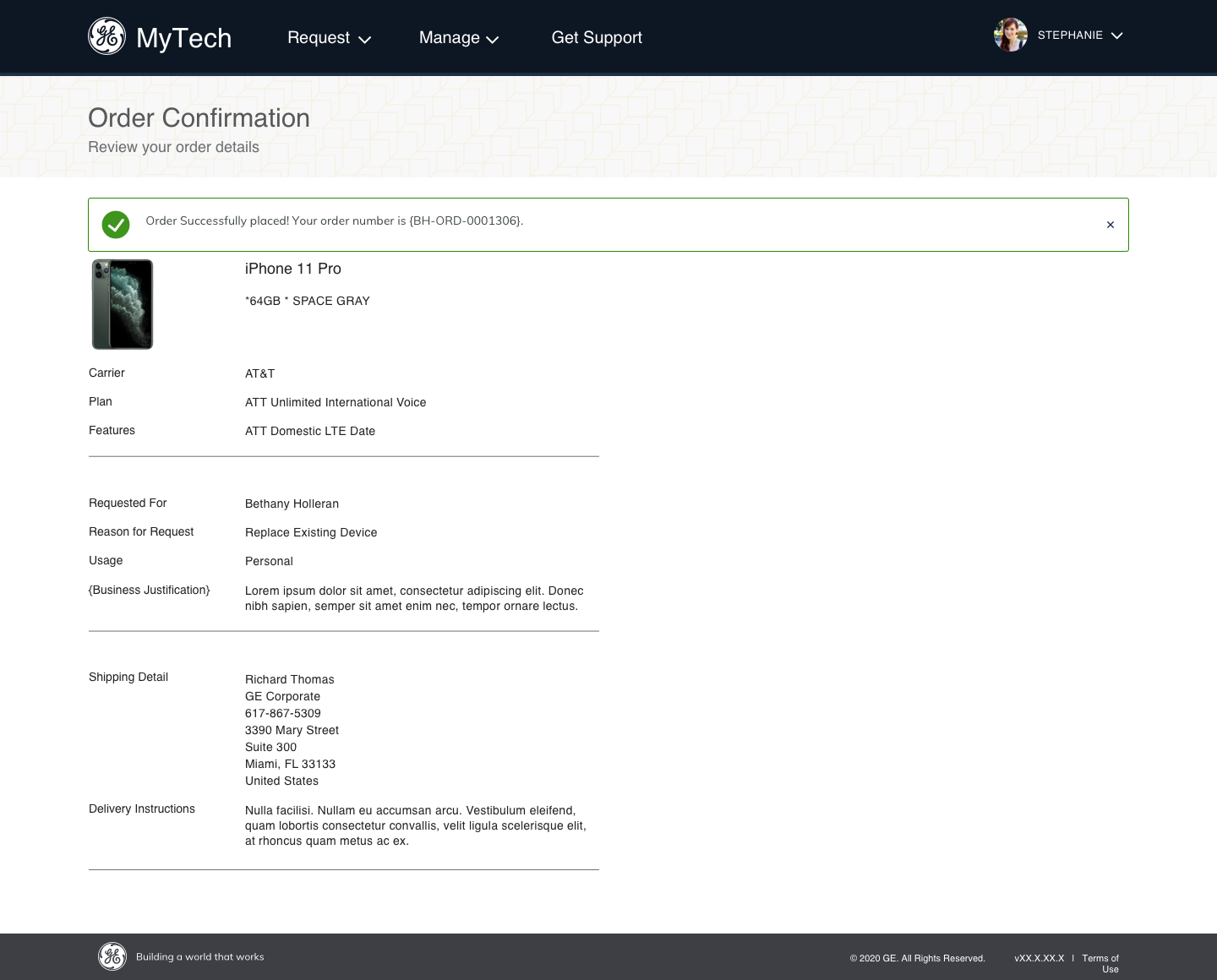Screen dimensions: 1217x980
Task: Click the Usage value Personal
Action: point(269,561)
